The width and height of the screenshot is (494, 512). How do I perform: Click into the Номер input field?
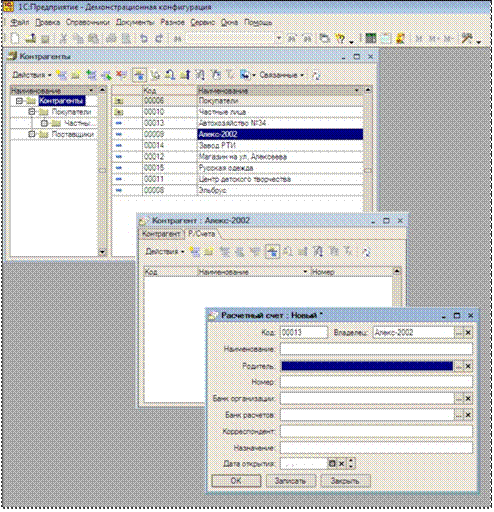376,382
